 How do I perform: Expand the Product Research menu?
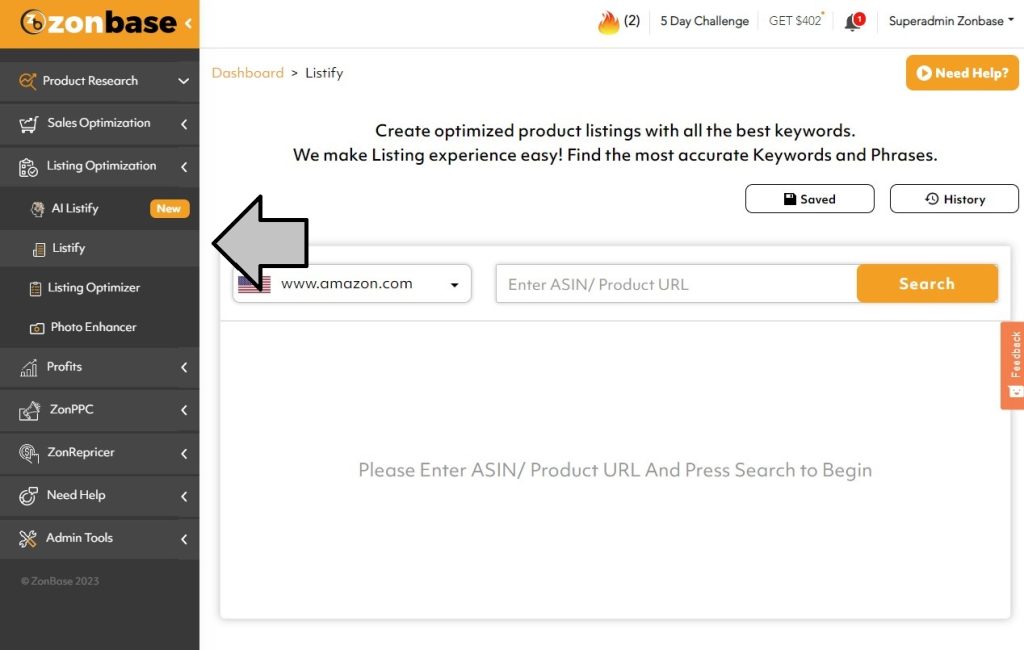[184, 81]
